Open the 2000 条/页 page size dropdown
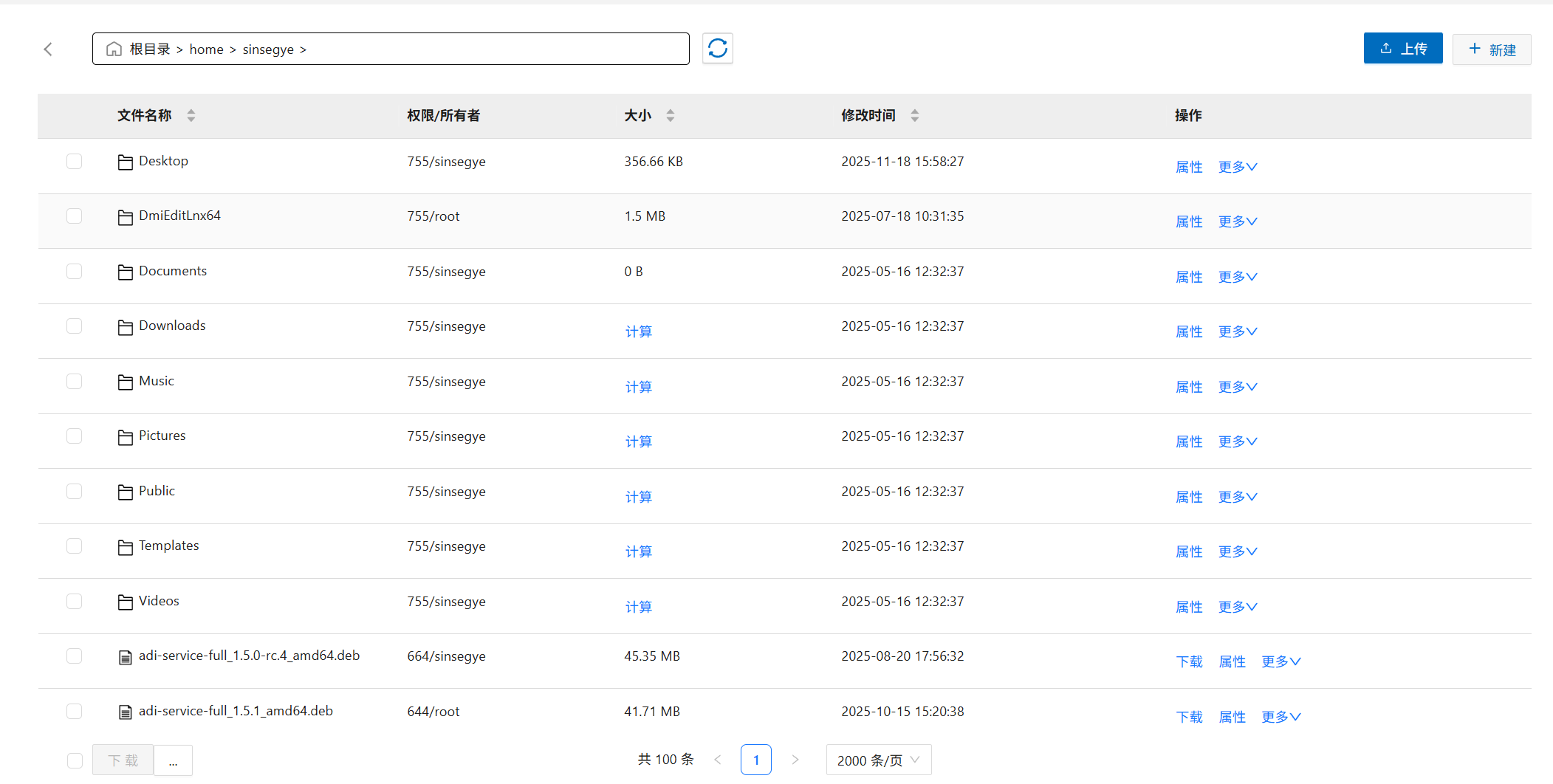Image resolution: width=1553 pixels, height=784 pixels. (878, 760)
